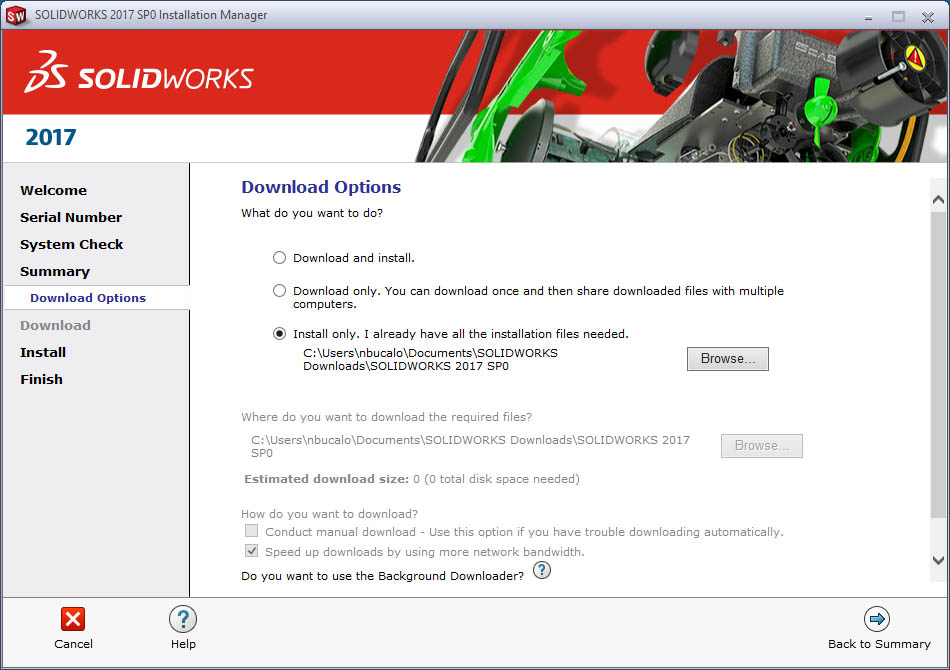This screenshot has height=670, width=950.
Task: Select Install only radio button
Action: [279, 334]
